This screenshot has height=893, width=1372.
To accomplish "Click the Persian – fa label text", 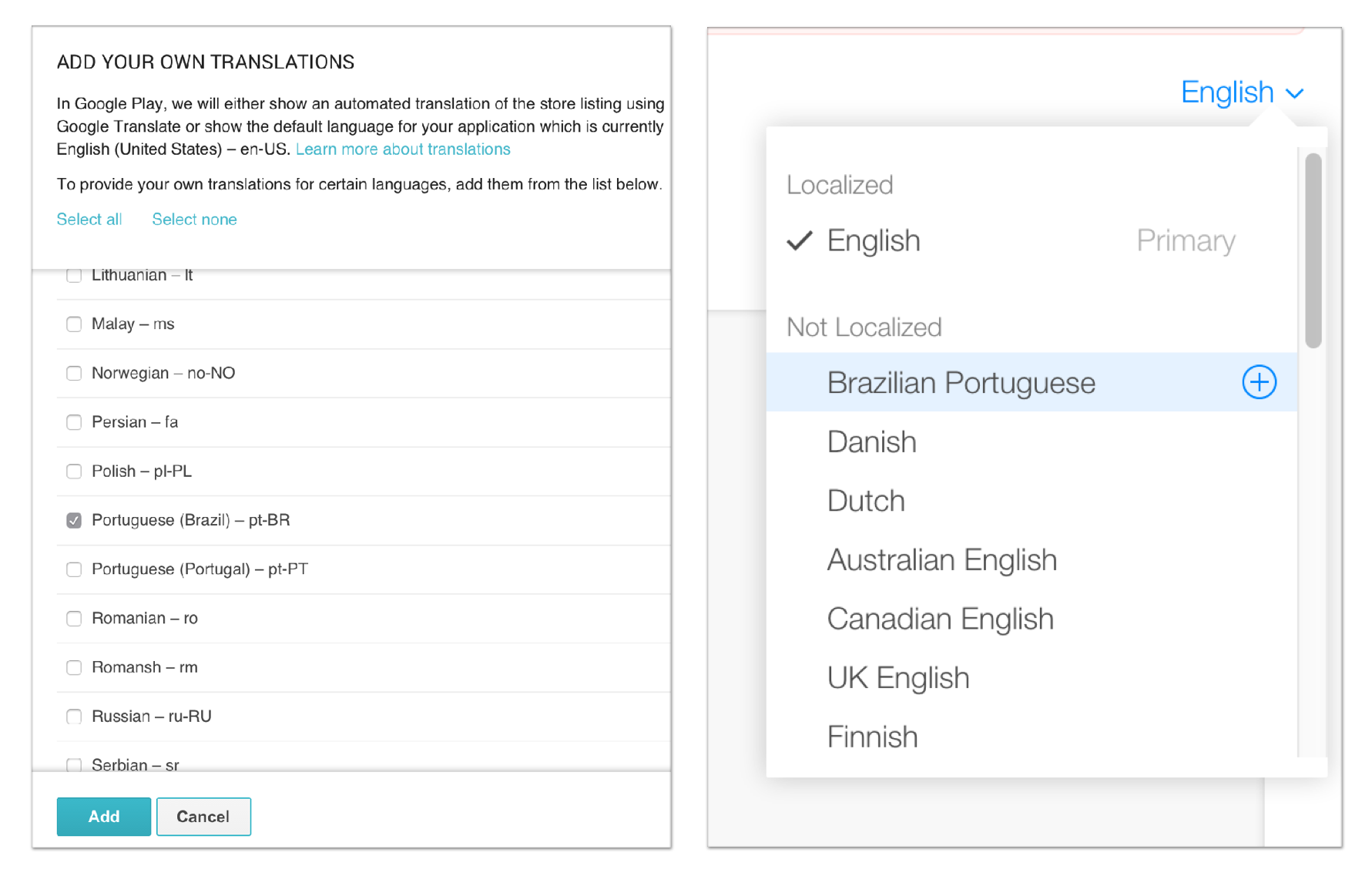I will [135, 422].
